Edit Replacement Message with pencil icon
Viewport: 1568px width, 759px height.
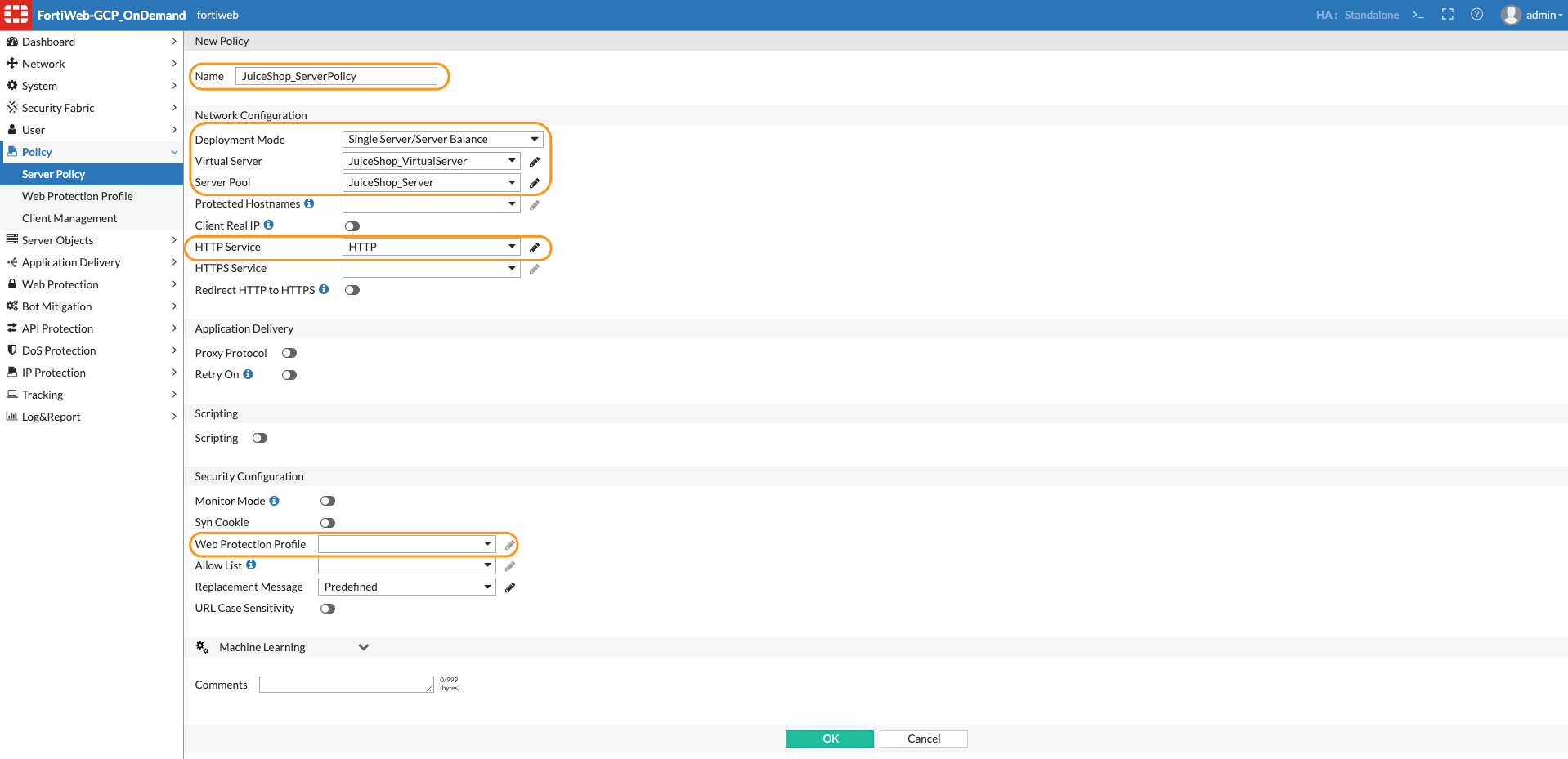[x=510, y=587]
